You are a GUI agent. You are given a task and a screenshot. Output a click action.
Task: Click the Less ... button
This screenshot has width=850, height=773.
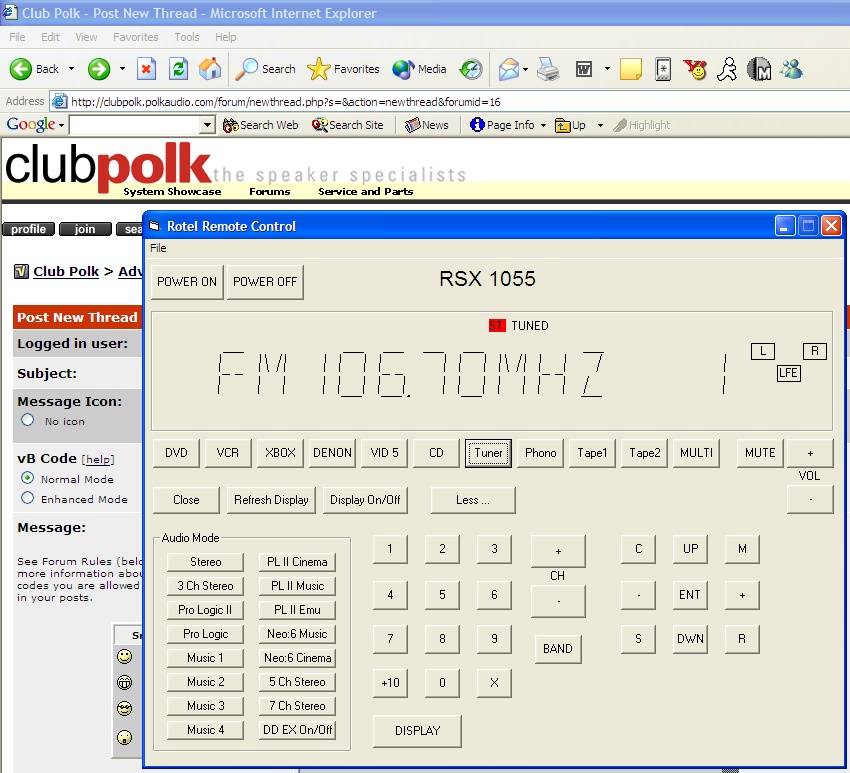(473, 500)
